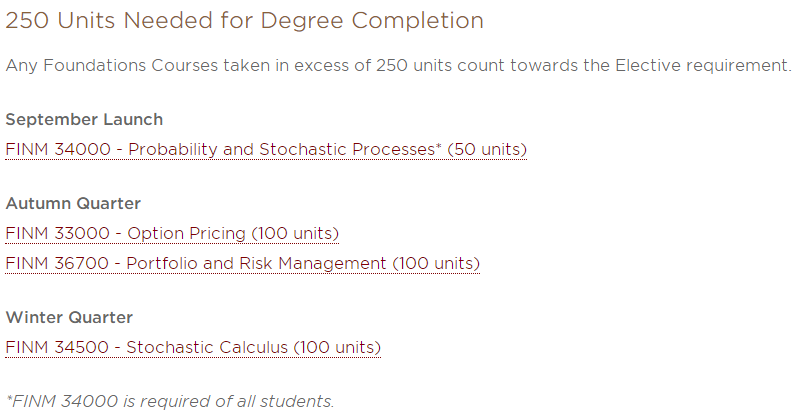Open the FINM 34500 Stochastic Calculus link
Image resolution: width=801 pixels, height=414 pixels.
193,348
